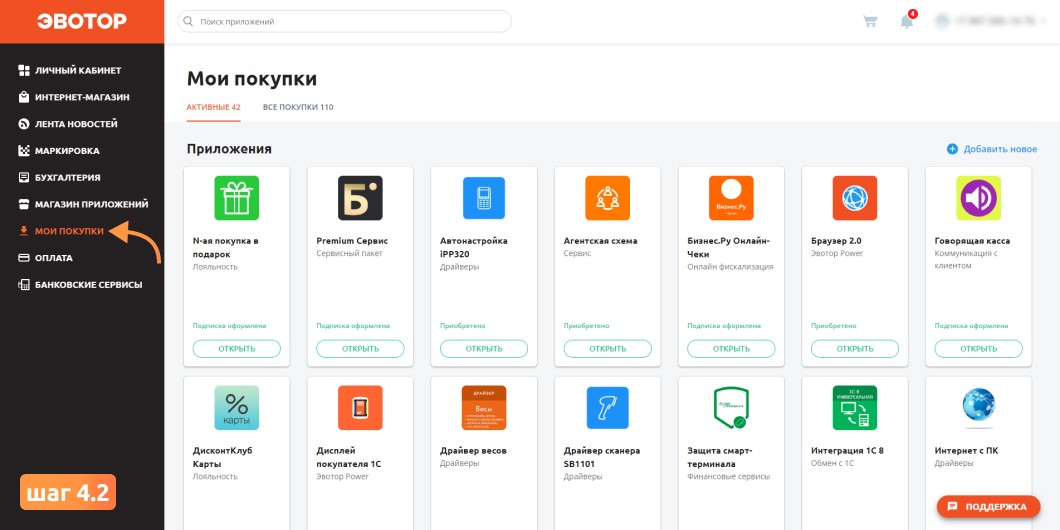Click the Интернет с ПК title

966,451
